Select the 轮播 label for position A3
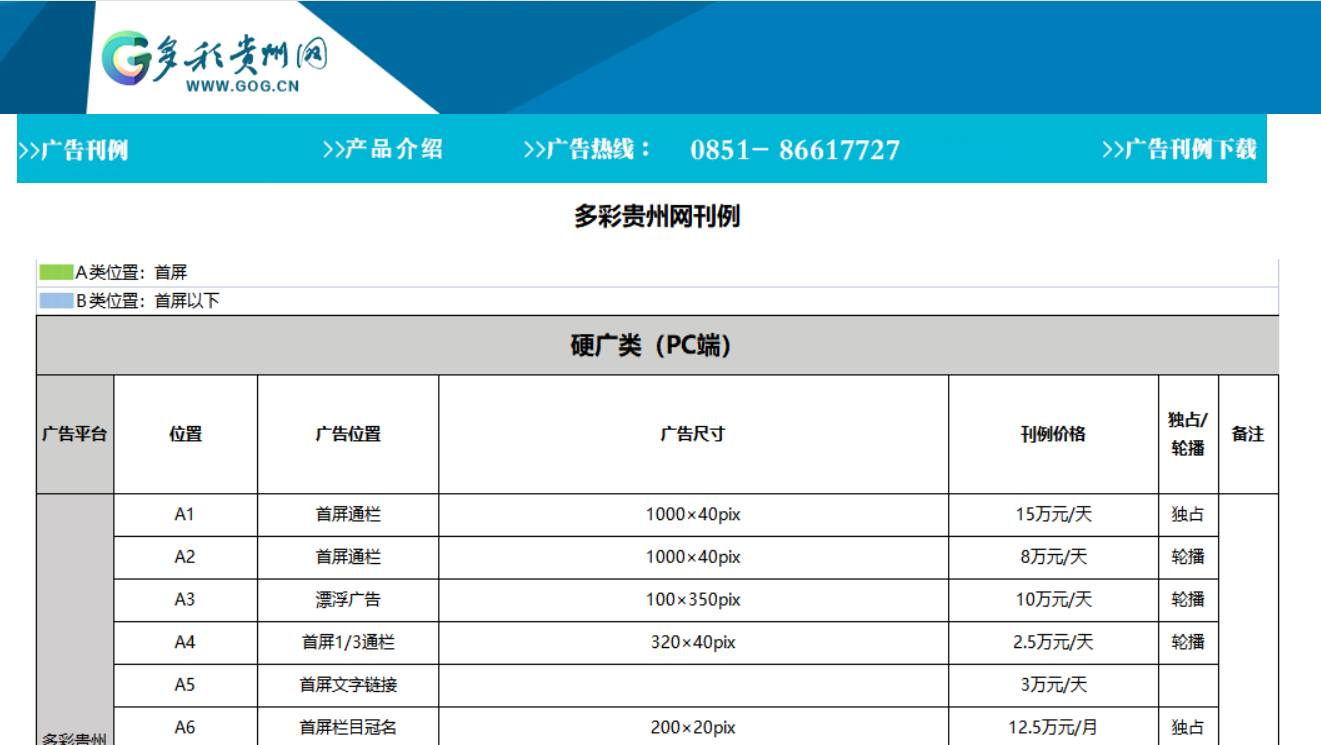 (1186, 599)
